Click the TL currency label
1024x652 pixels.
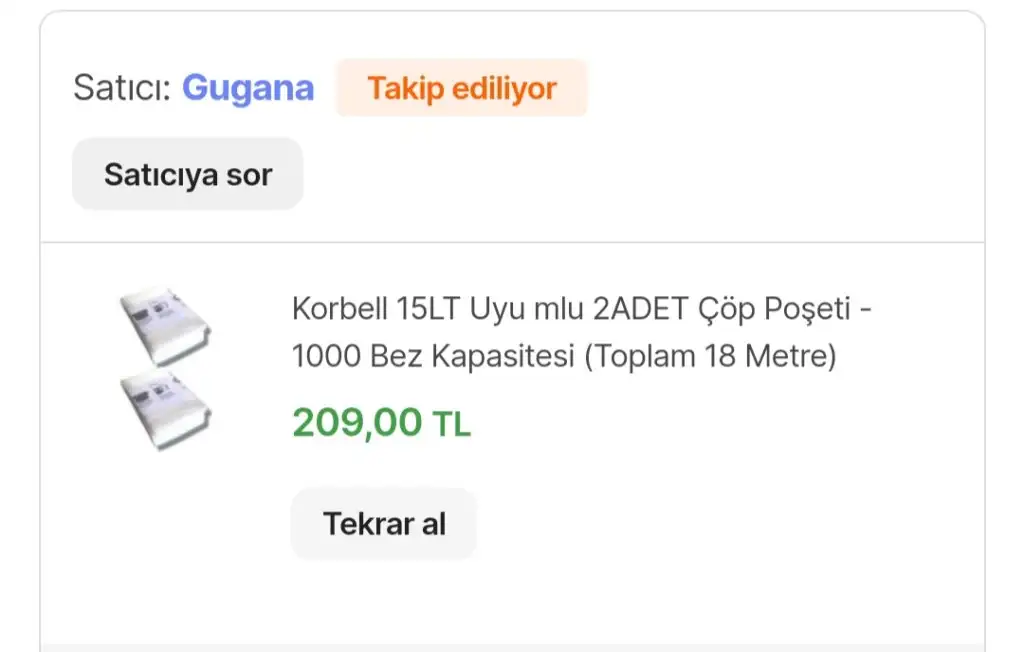pos(451,425)
